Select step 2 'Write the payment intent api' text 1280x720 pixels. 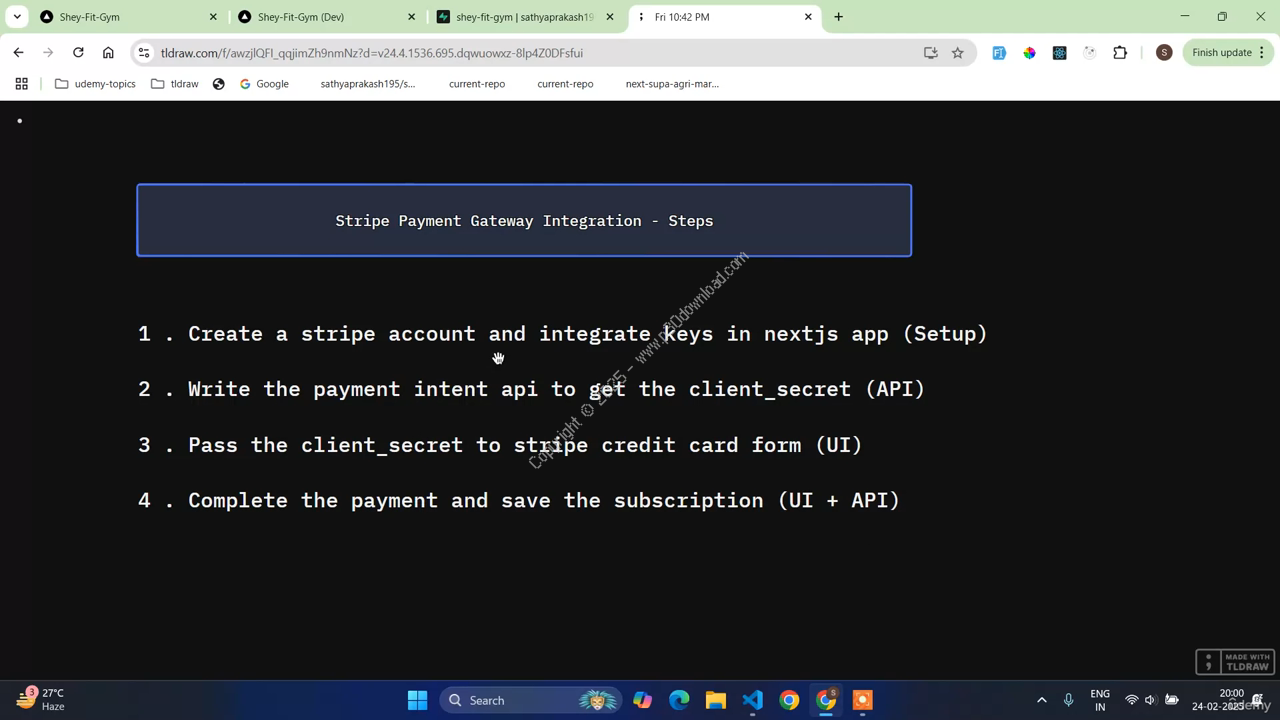click(x=531, y=389)
